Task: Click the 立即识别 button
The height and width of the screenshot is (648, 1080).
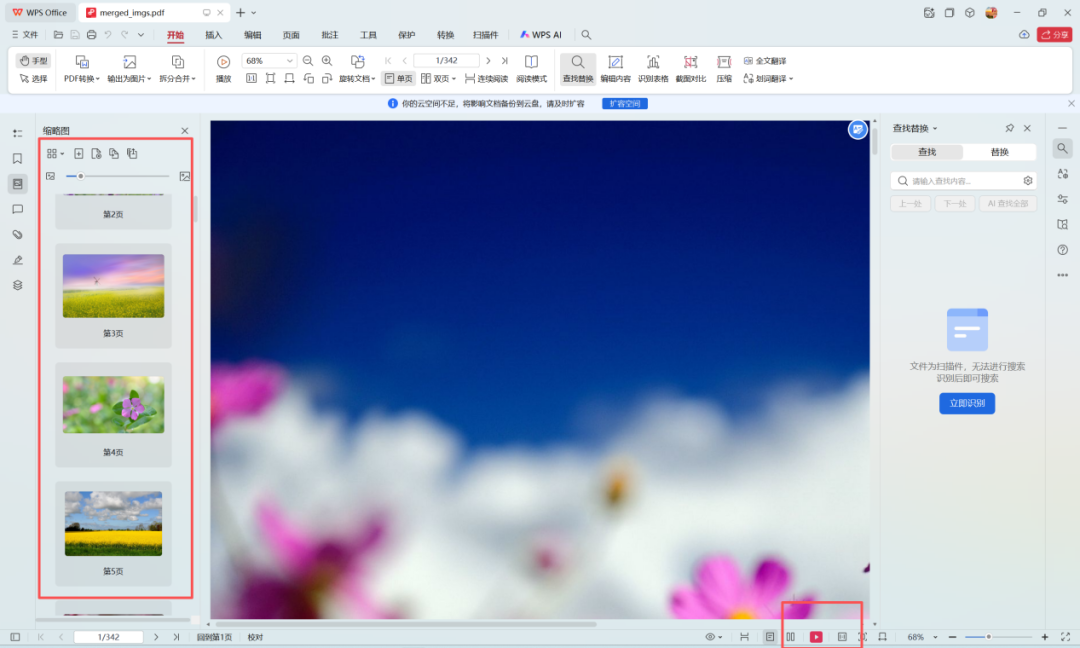Action: (x=967, y=403)
